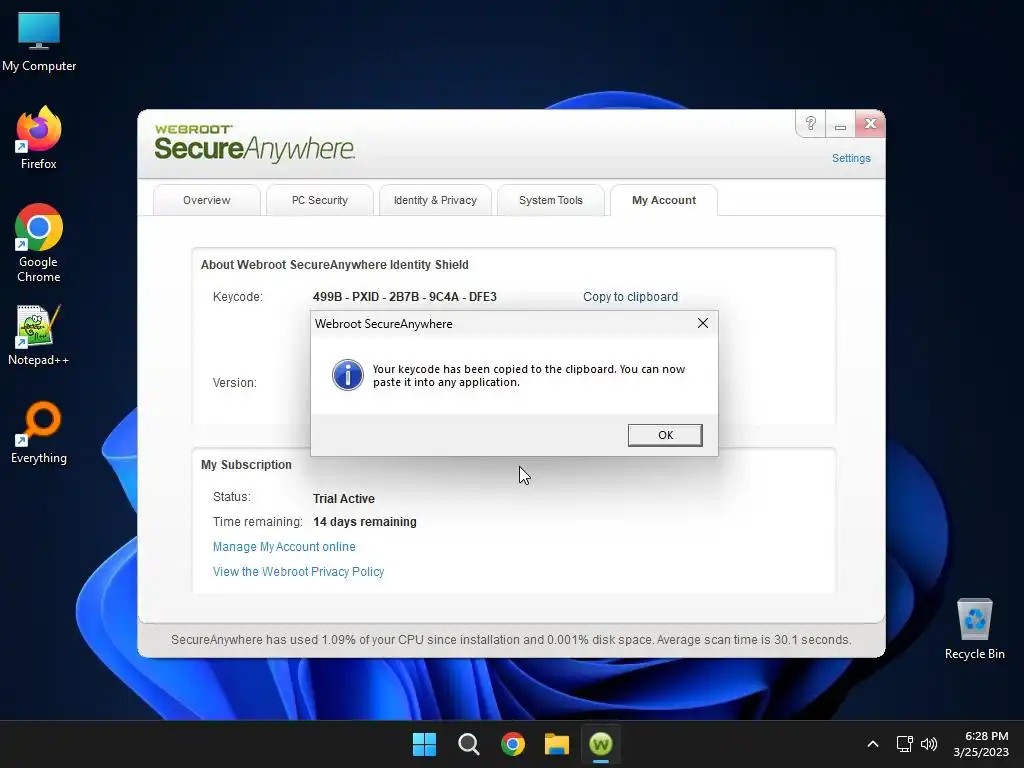Image resolution: width=1024 pixels, height=768 pixels.
Task: Close the SecureAnywhere main window
Action: tap(870, 123)
